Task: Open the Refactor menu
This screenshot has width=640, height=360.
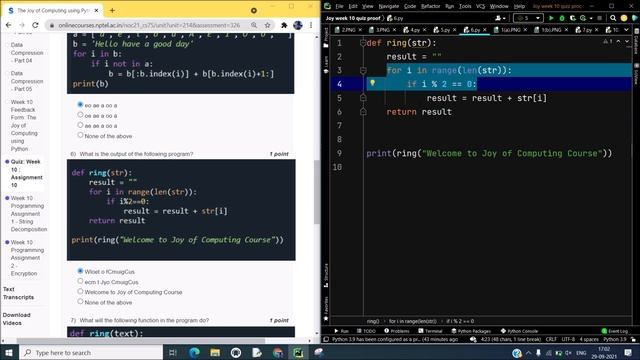Action: 430,6
